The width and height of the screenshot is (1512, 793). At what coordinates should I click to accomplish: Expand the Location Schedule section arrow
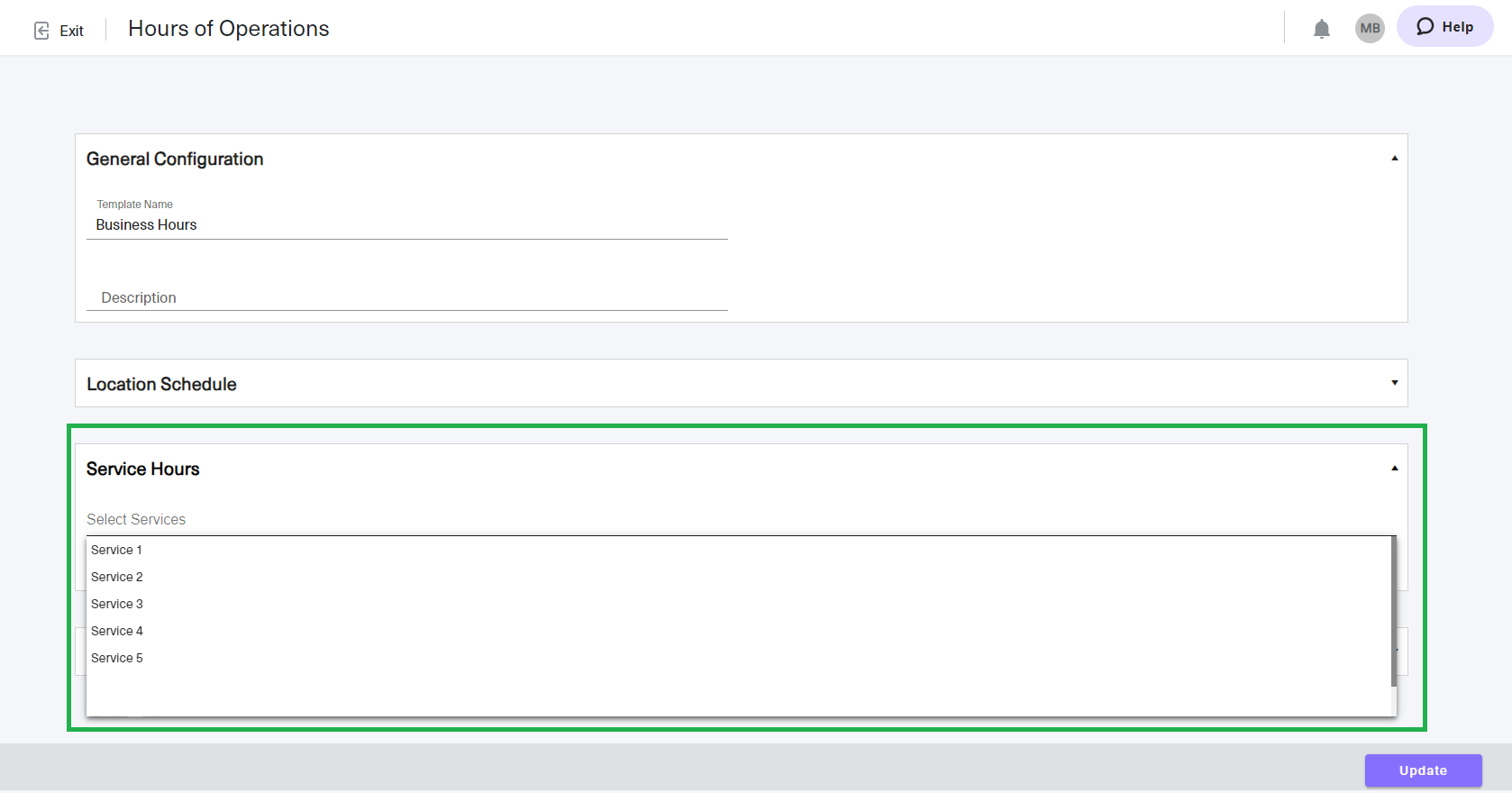click(1394, 383)
